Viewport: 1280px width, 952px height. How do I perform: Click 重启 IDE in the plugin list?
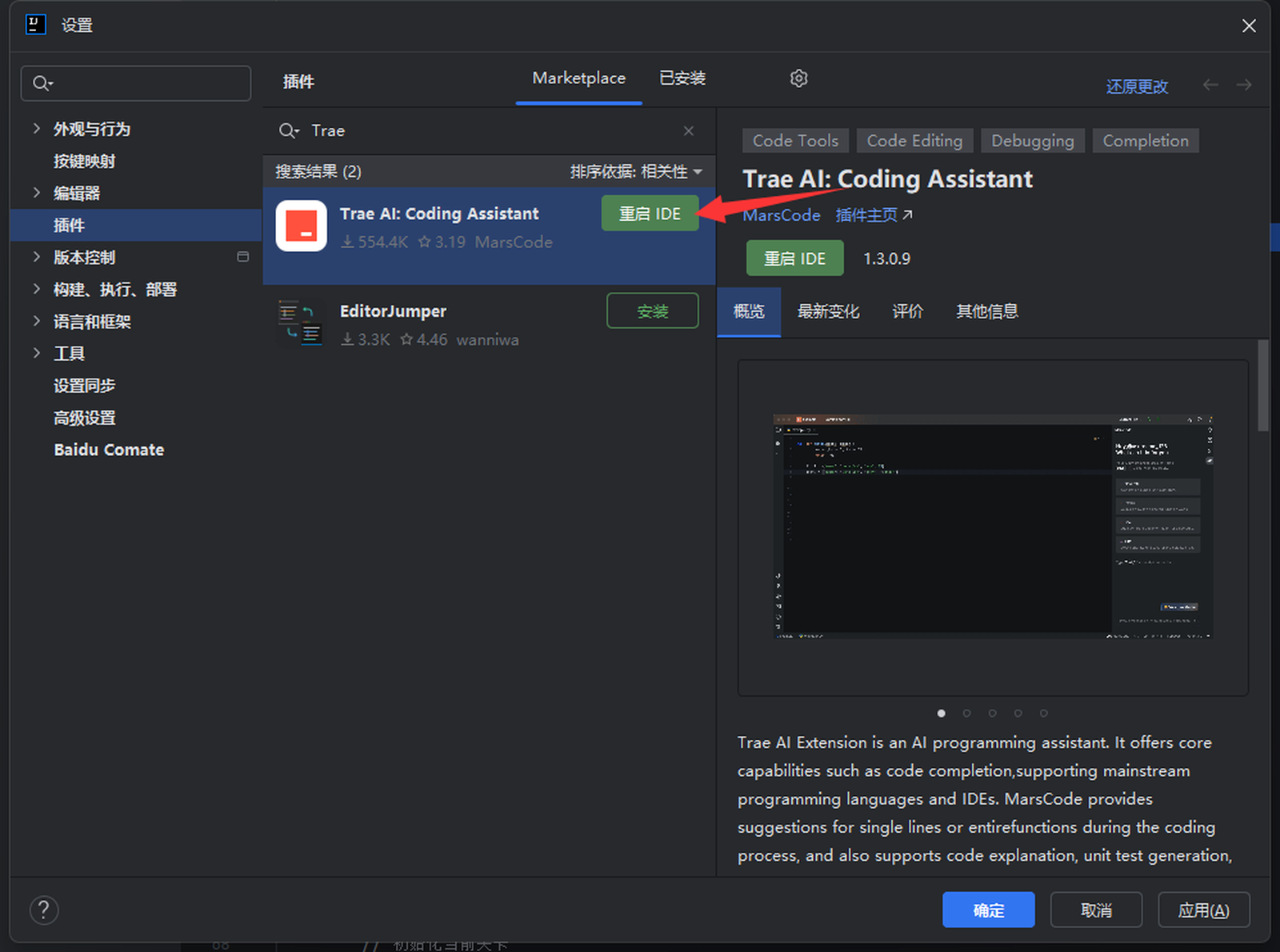[650, 214]
